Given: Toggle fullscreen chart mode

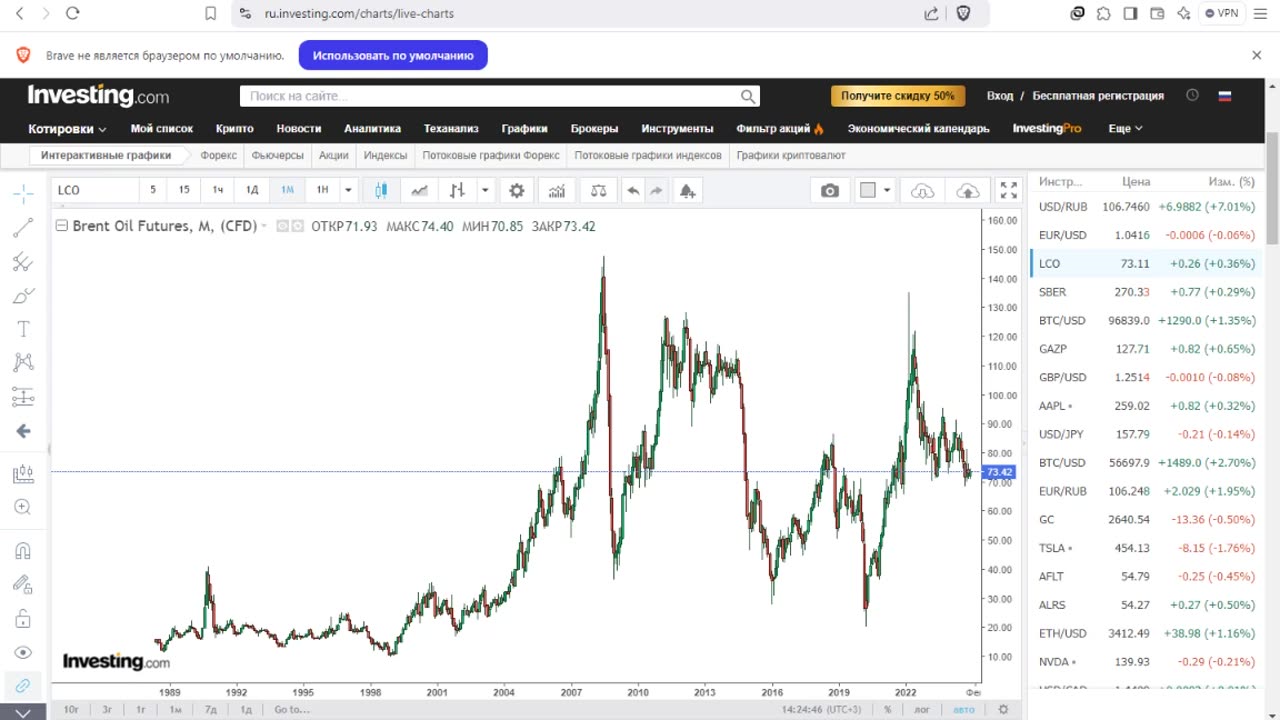Looking at the screenshot, I should (x=1009, y=190).
